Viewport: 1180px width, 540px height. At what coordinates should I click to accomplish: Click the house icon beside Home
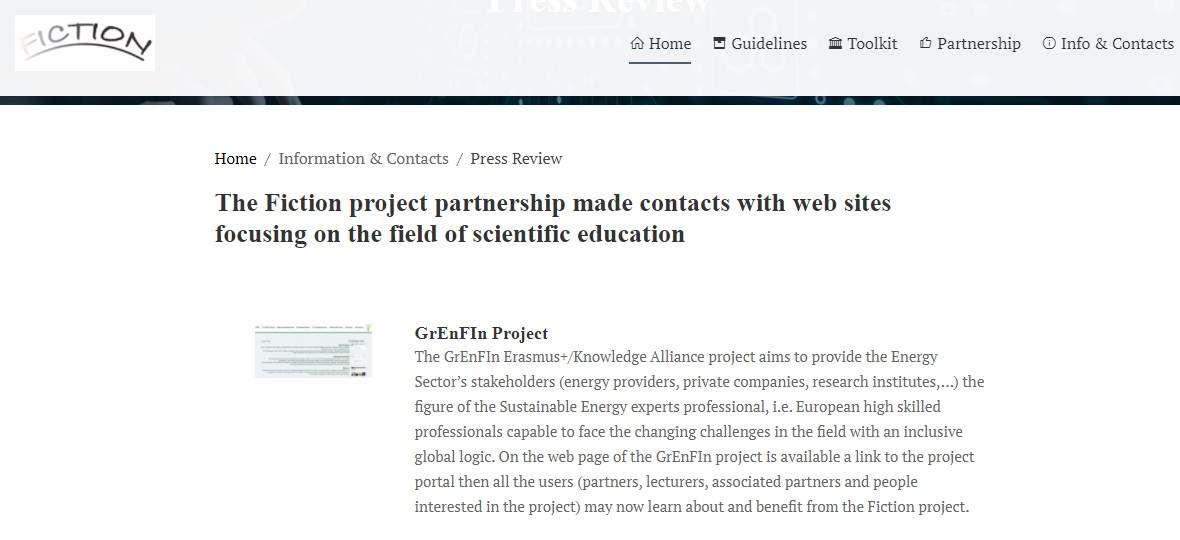pos(637,43)
